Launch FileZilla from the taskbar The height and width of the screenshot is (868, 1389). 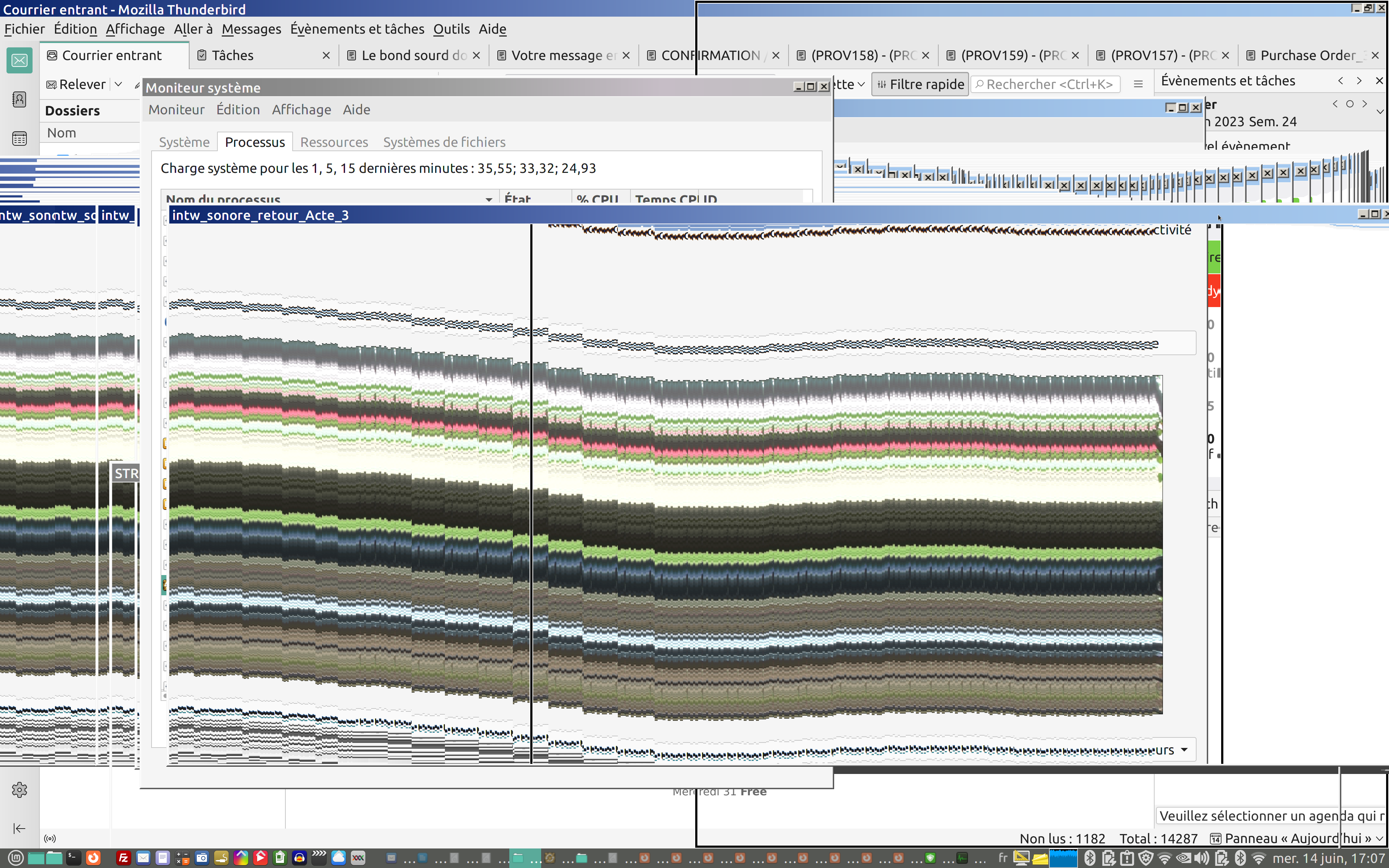(123, 858)
